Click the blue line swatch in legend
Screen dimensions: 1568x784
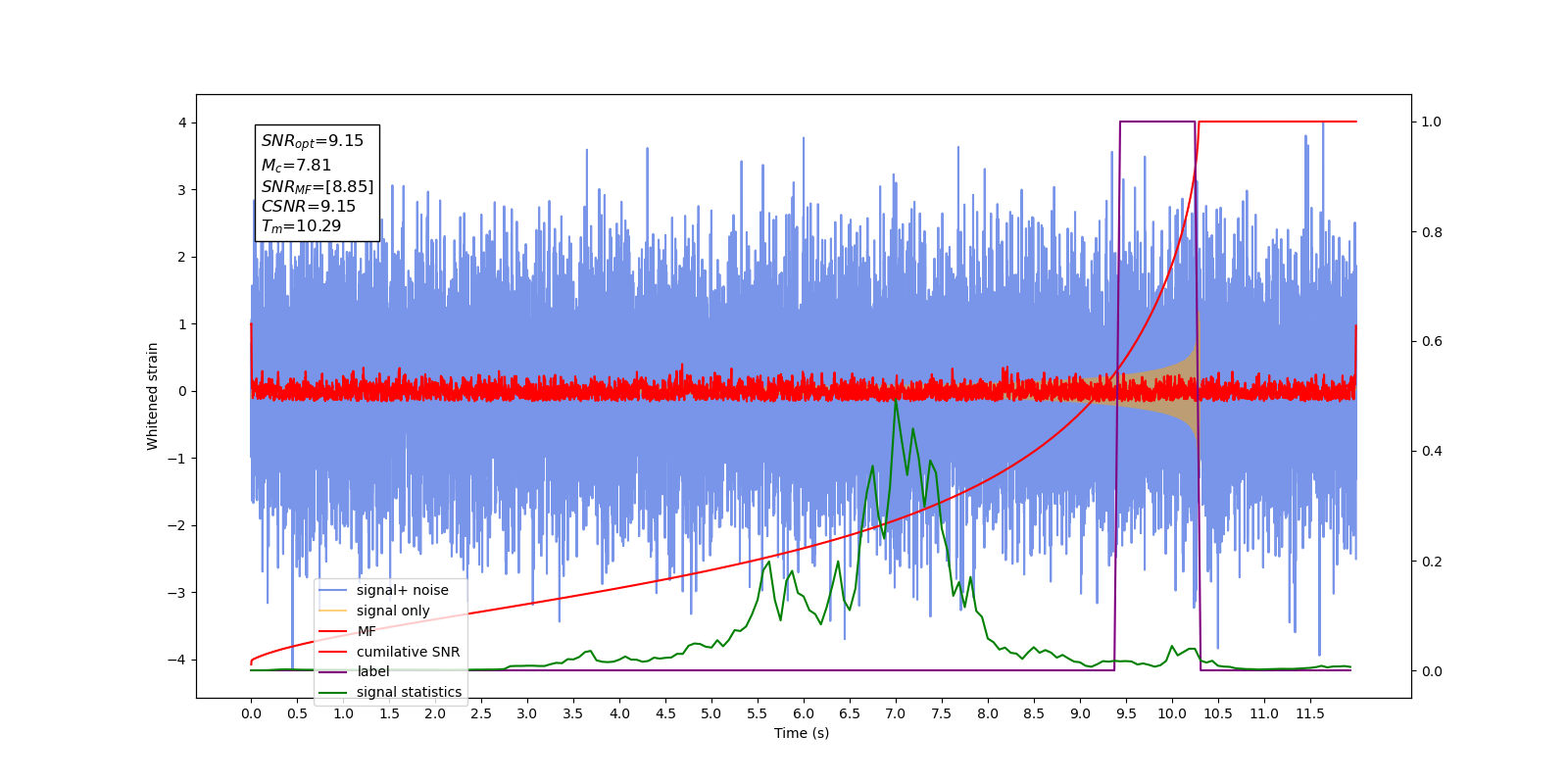click(333, 590)
